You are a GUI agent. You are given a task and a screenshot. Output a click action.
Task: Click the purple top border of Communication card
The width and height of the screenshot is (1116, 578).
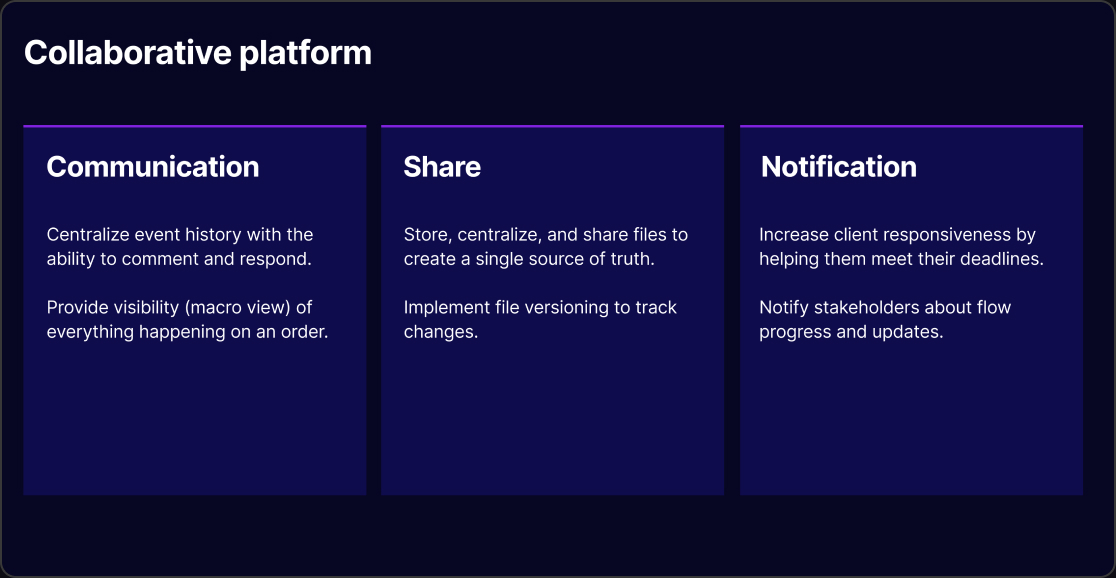coord(195,126)
